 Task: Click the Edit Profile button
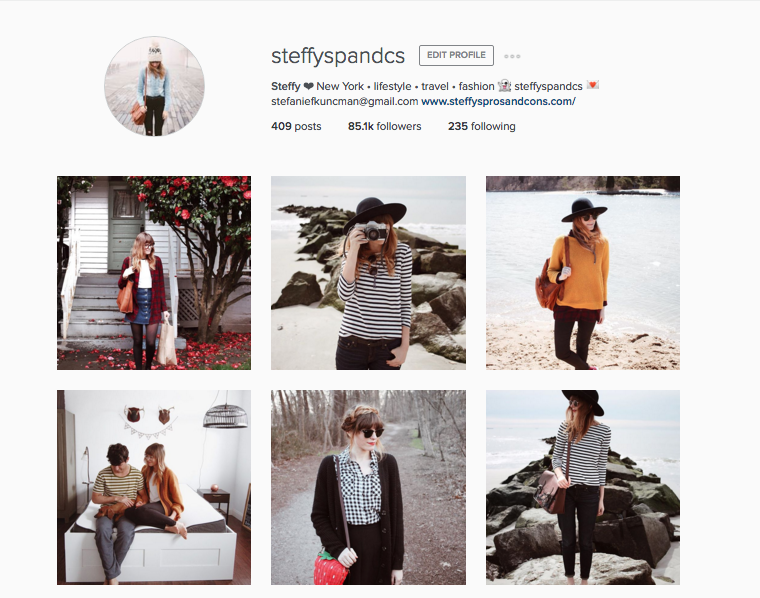pyautogui.click(x=456, y=55)
